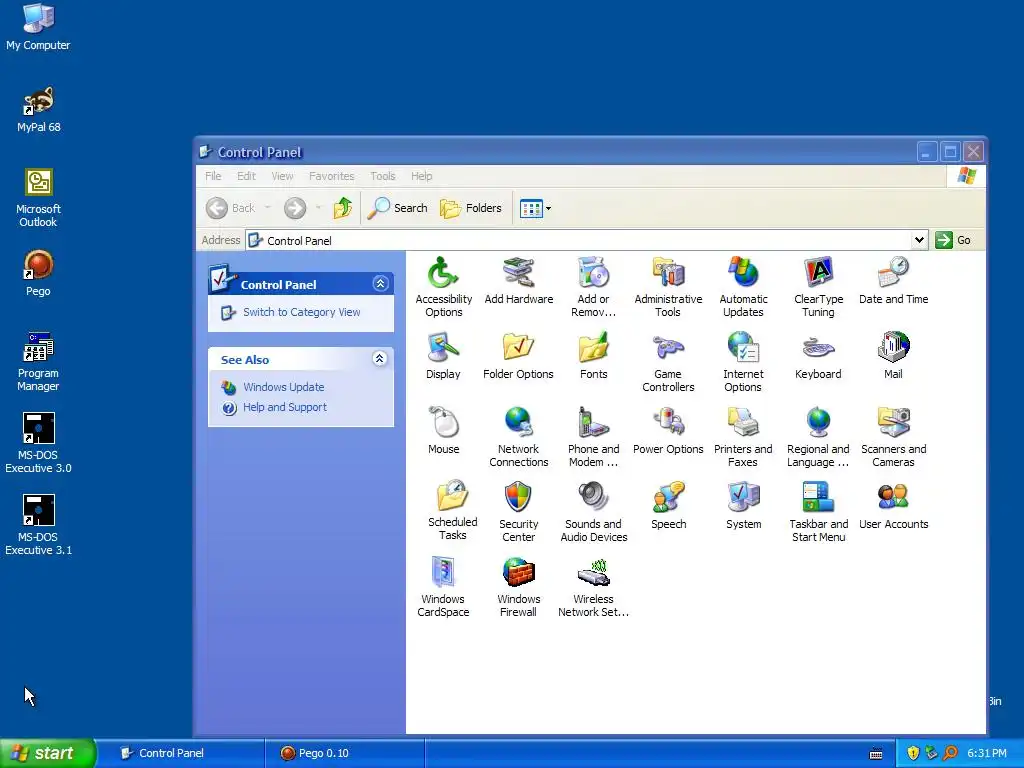Open the Help menu

click(421, 176)
